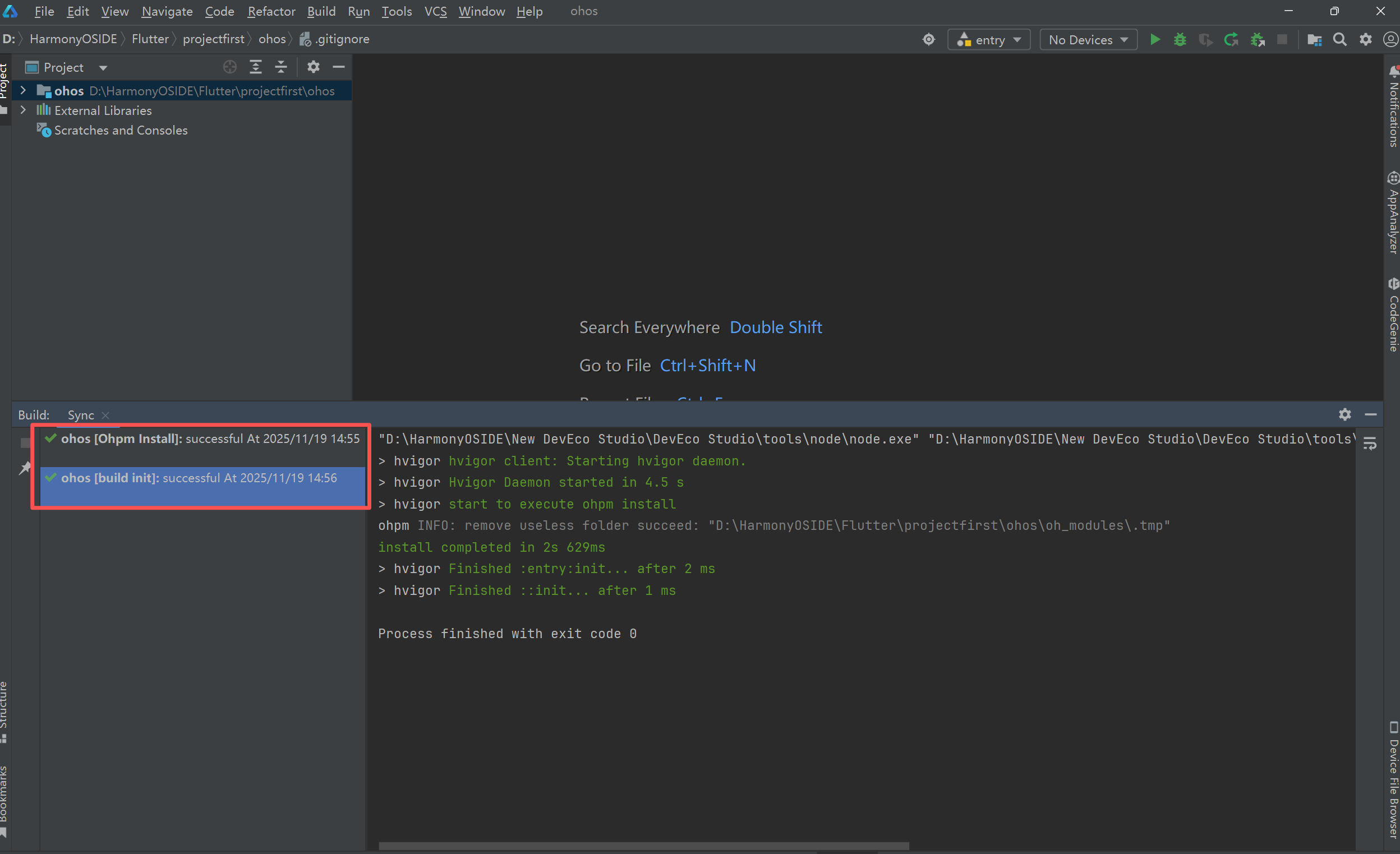Click the Attach Debugger to Process icon
Viewport: 1400px width, 854px height.
pyautogui.click(x=1257, y=40)
